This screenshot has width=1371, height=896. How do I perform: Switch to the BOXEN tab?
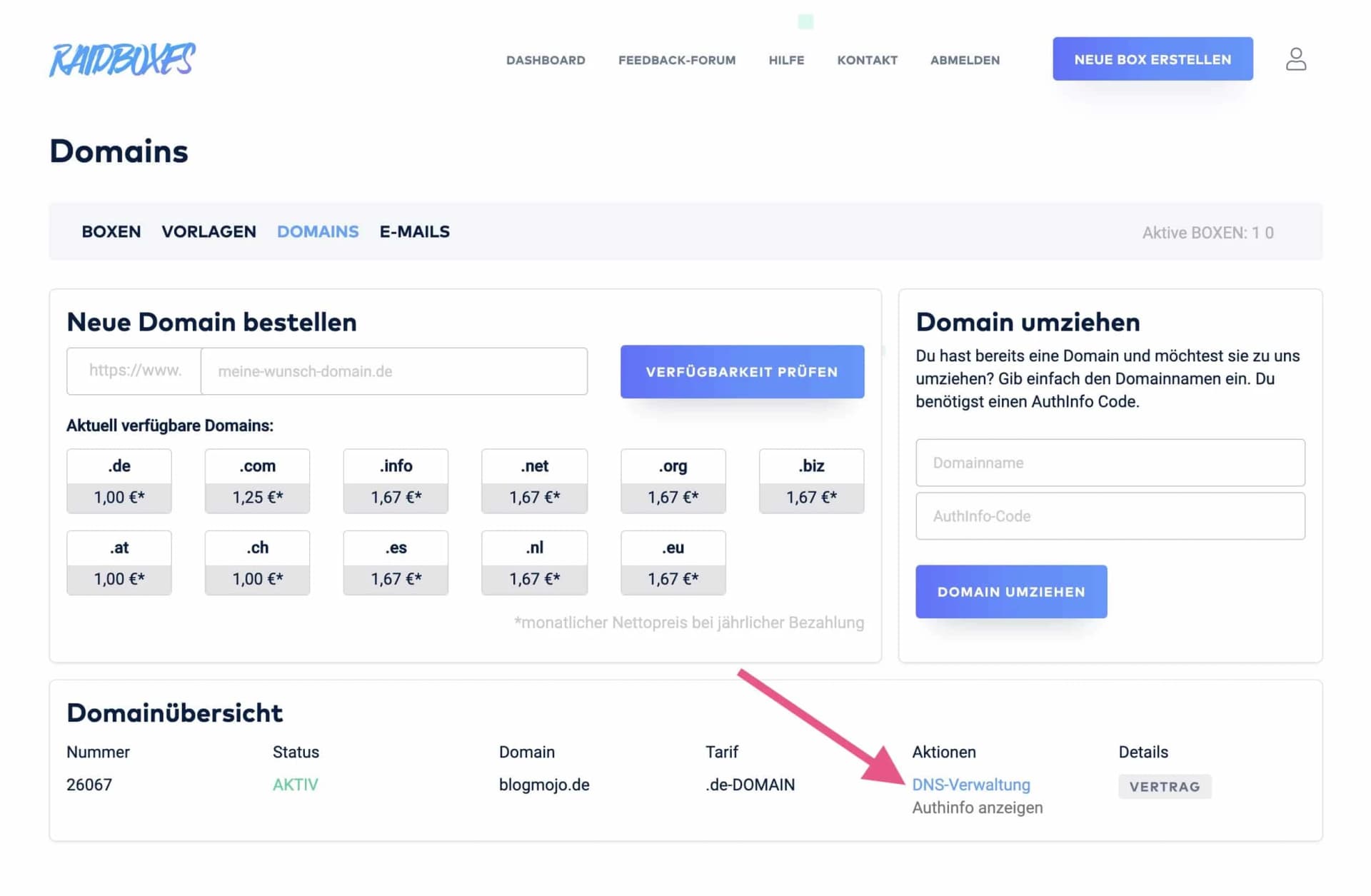point(111,231)
